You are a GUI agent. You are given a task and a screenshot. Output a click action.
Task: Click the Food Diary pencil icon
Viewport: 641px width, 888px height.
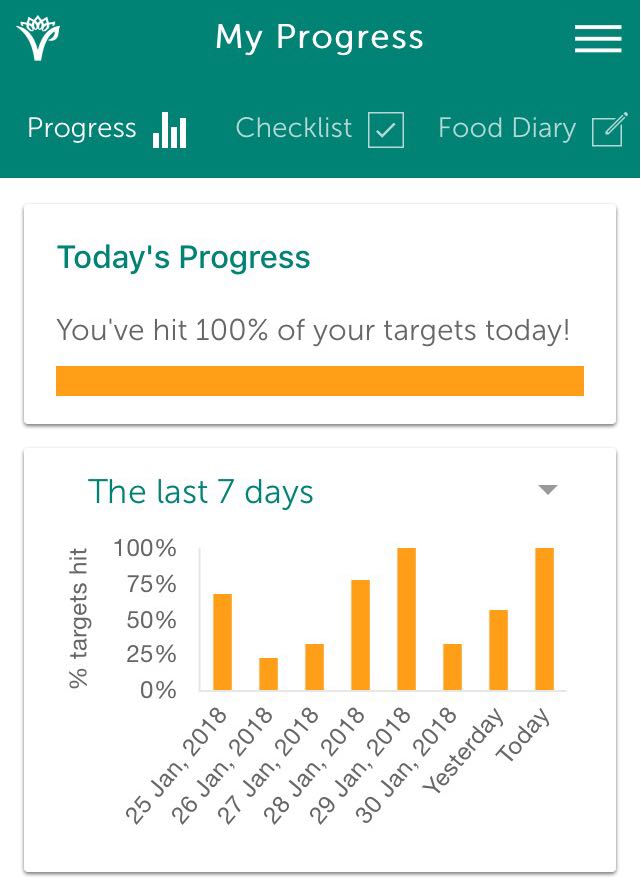pyautogui.click(x=609, y=129)
